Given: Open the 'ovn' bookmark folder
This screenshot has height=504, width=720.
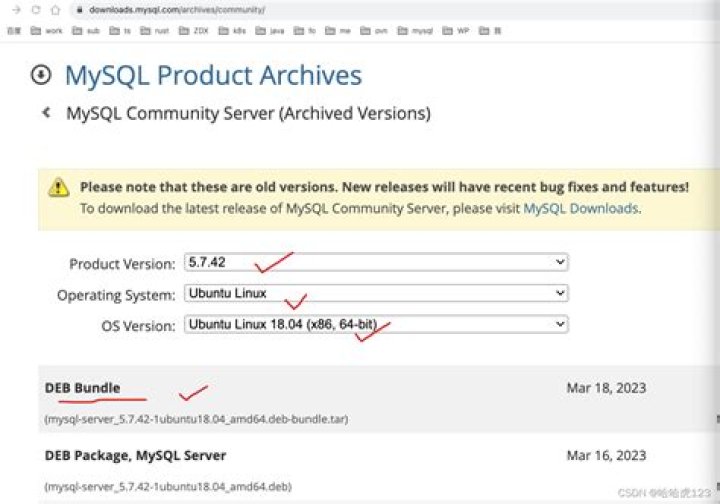Looking at the screenshot, I should pyautogui.click(x=374, y=31).
